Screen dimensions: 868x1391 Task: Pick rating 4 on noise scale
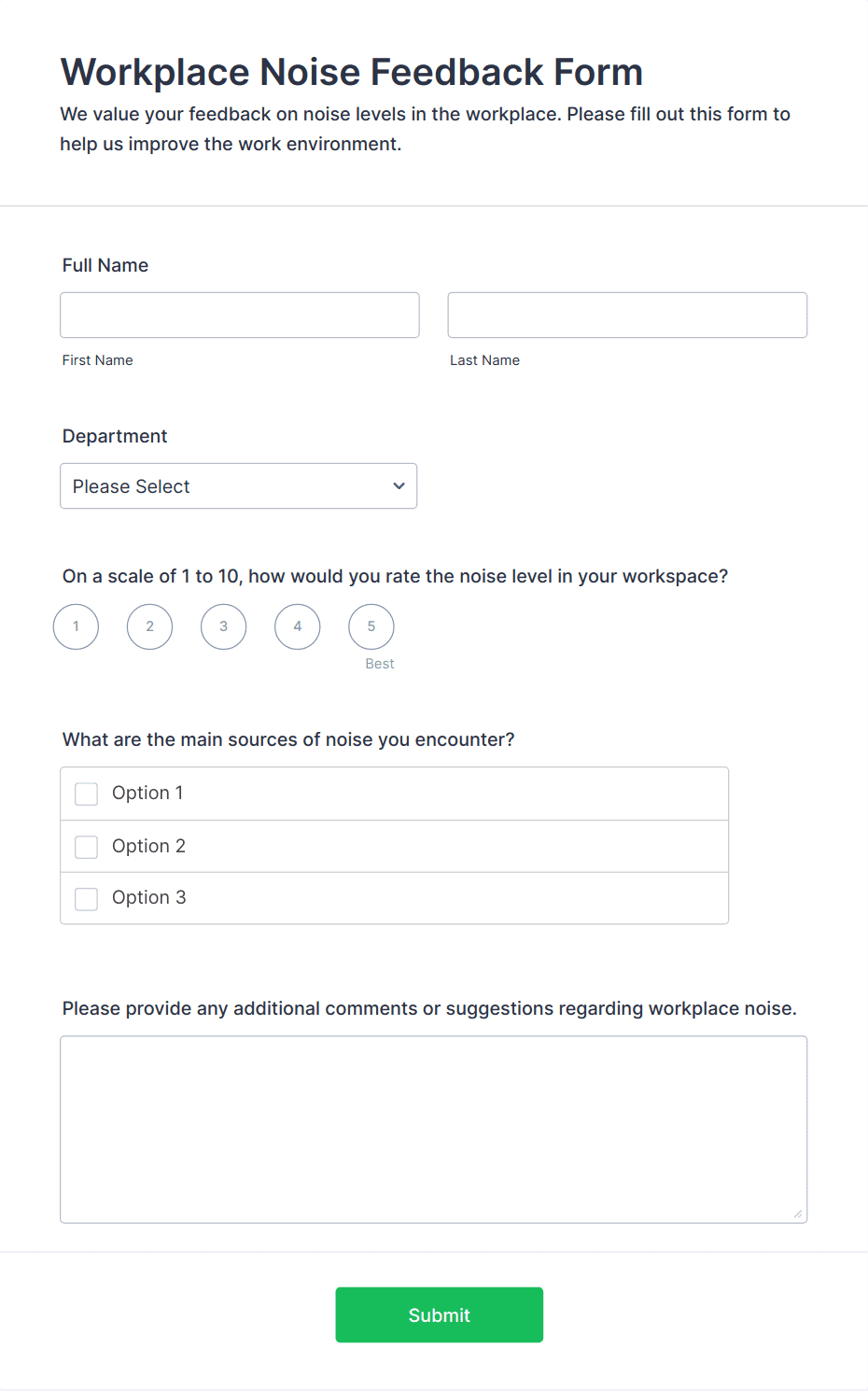click(x=298, y=626)
